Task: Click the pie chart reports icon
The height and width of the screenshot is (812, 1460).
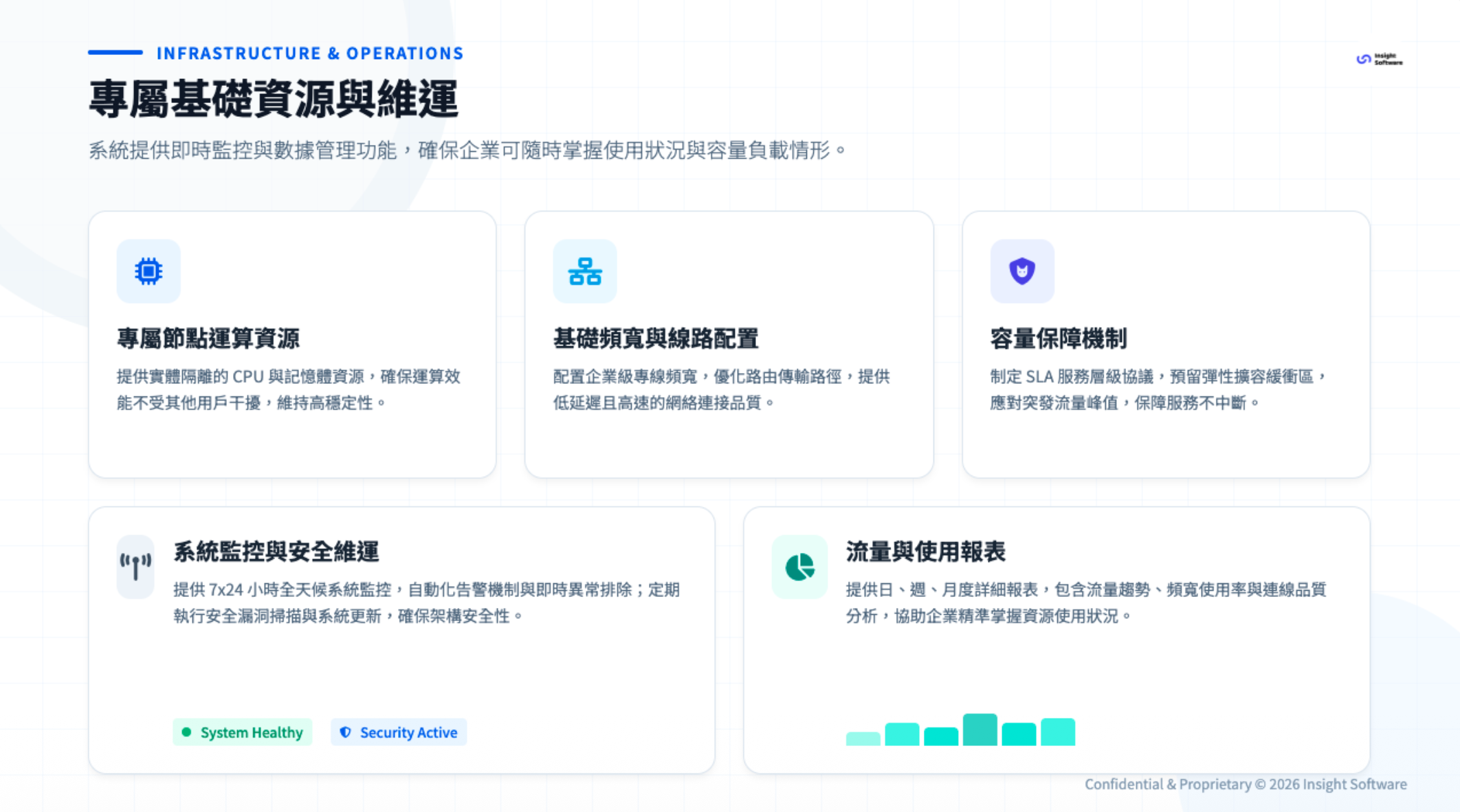Action: click(799, 567)
